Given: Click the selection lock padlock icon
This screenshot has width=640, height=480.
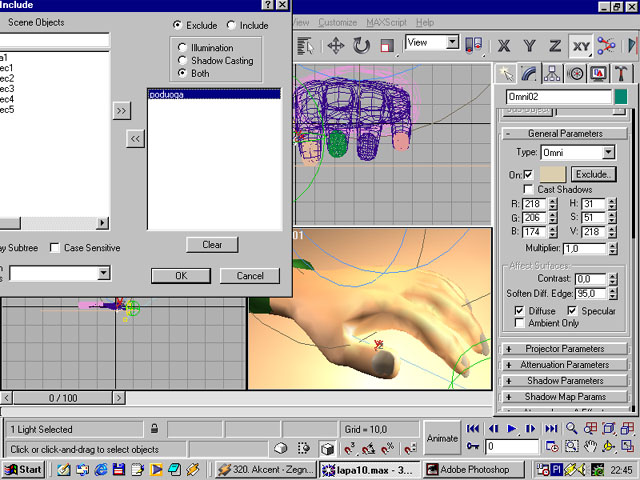Looking at the screenshot, I should [154, 429].
